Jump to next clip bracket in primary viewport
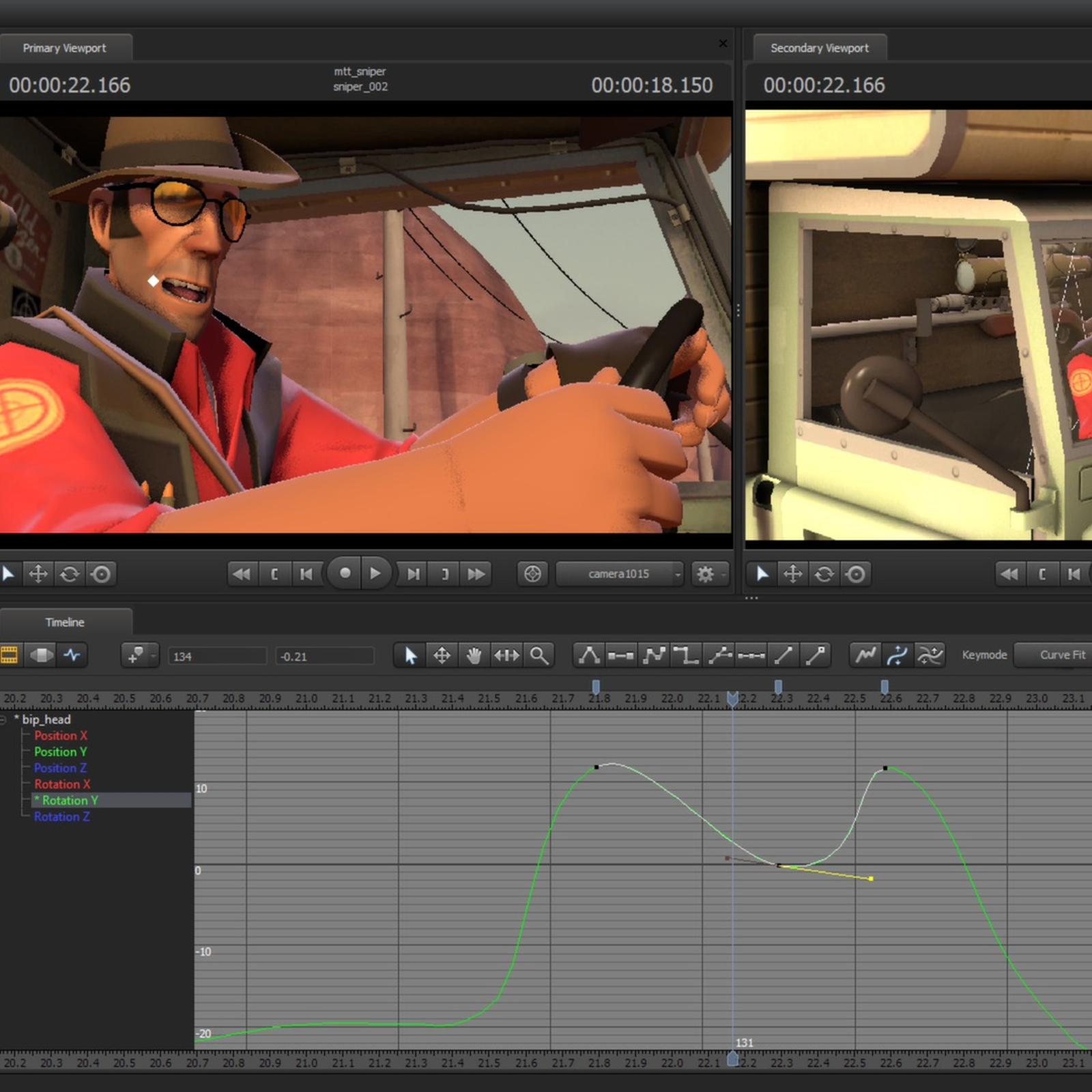The height and width of the screenshot is (1092, 1092). coord(445,574)
